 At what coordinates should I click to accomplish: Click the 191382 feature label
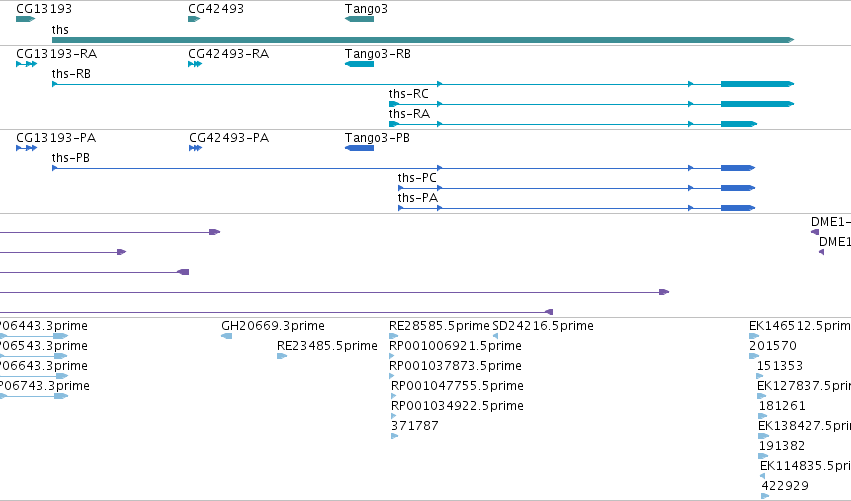(x=782, y=446)
